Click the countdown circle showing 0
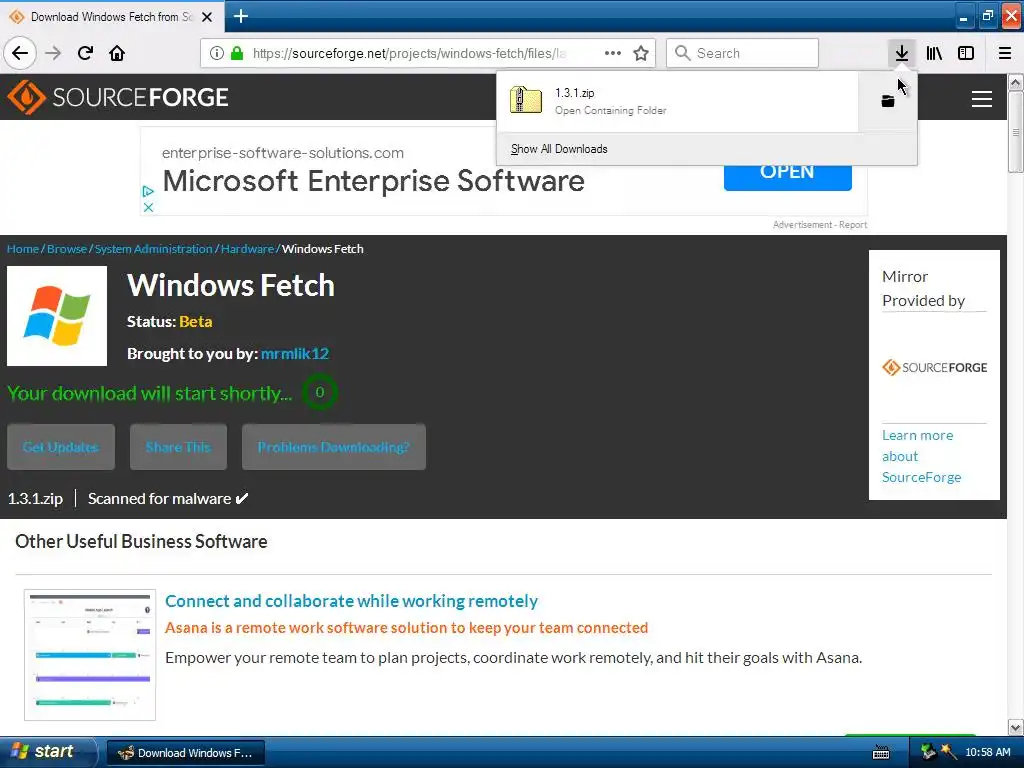1024x768 pixels. 319,392
